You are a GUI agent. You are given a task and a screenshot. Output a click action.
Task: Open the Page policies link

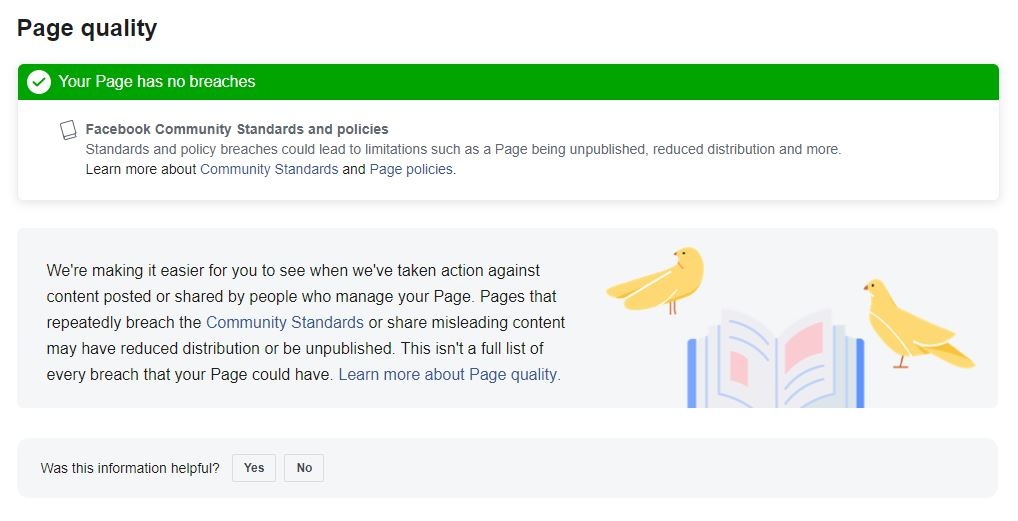click(411, 169)
